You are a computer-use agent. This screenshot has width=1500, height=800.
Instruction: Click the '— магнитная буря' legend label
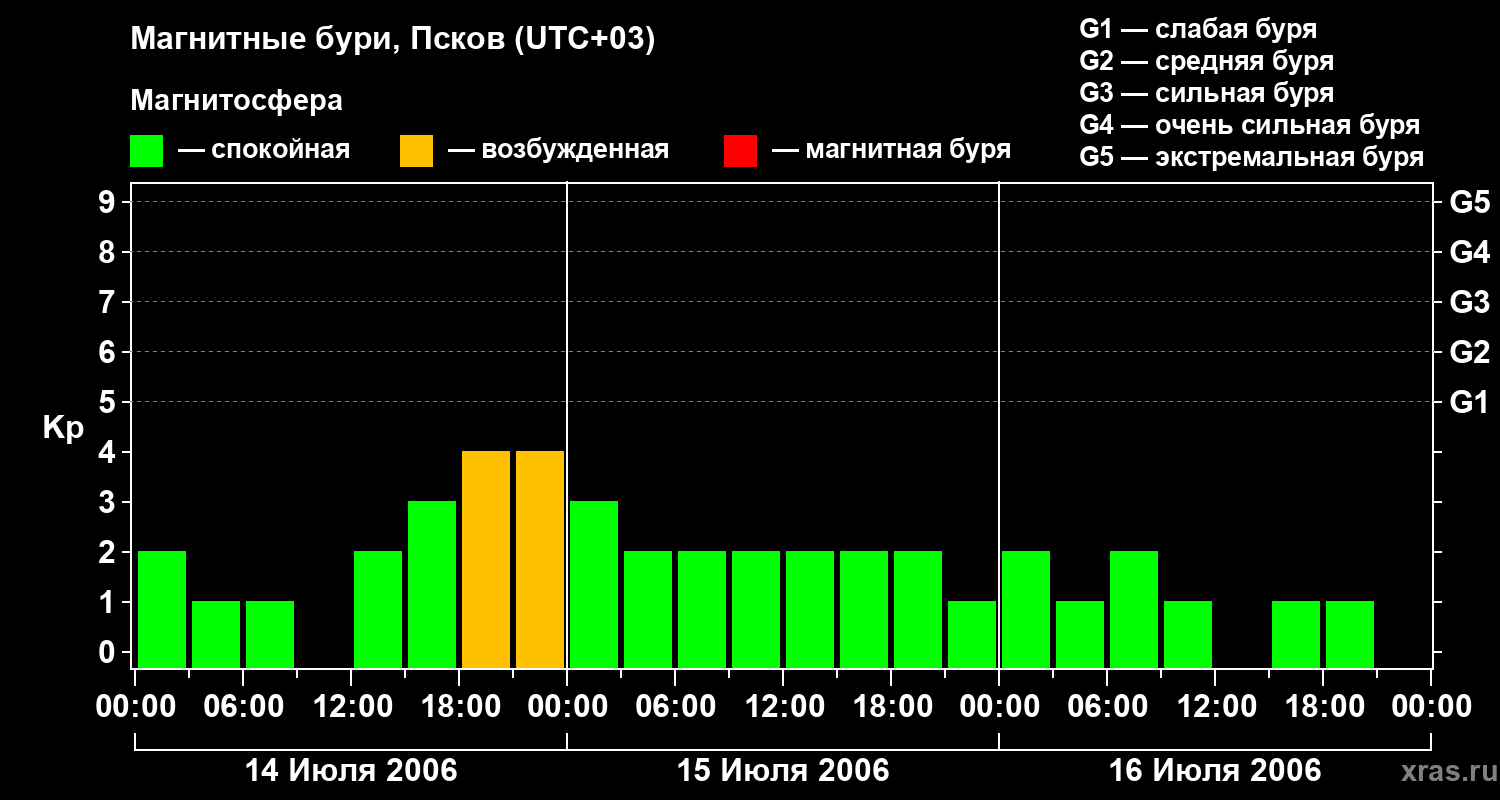[891, 150]
